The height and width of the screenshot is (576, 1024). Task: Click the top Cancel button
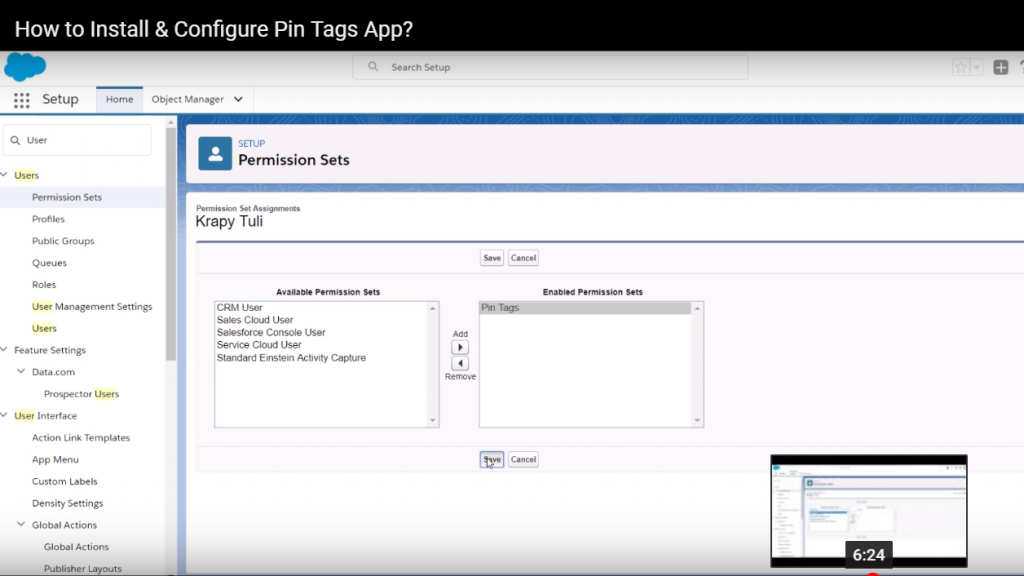coord(523,258)
